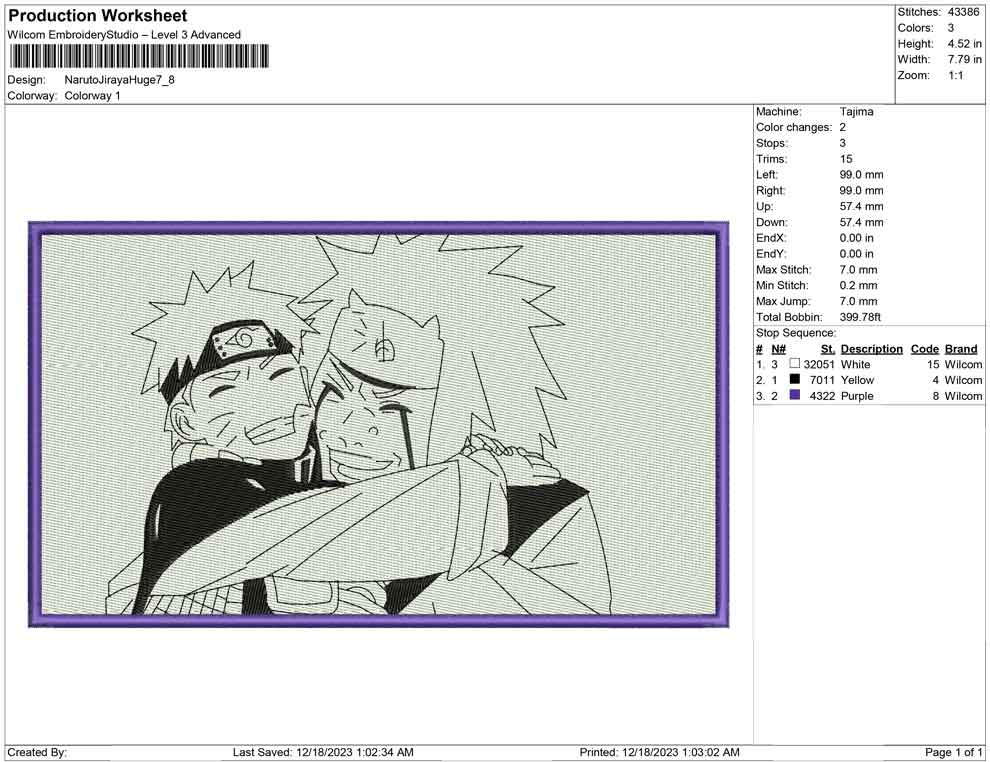The height and width of the screenshot is (762, 990).
Task: Click the 'Max Stitch:' label
Action: (784, 270)
